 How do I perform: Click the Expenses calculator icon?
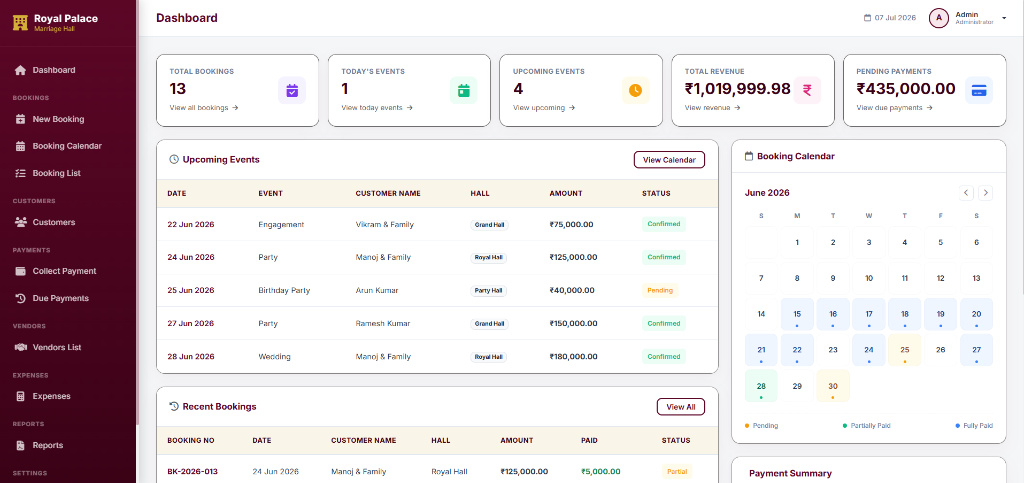[x=20, y=396]
